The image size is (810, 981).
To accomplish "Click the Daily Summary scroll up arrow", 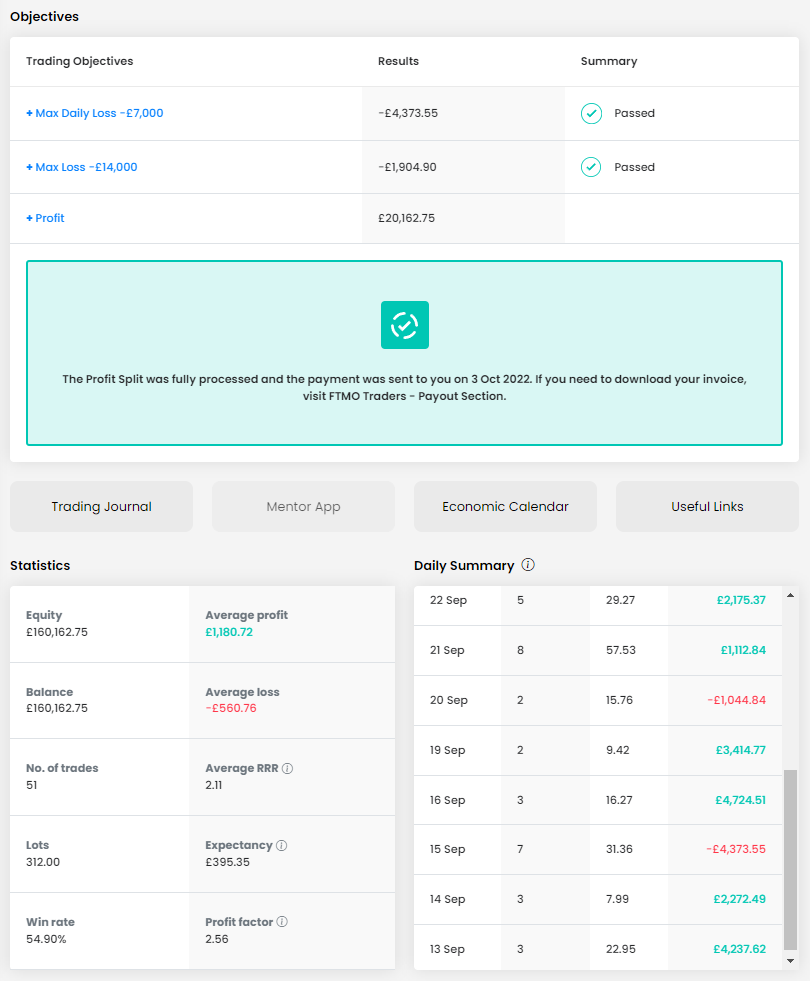I will [791, 596].
